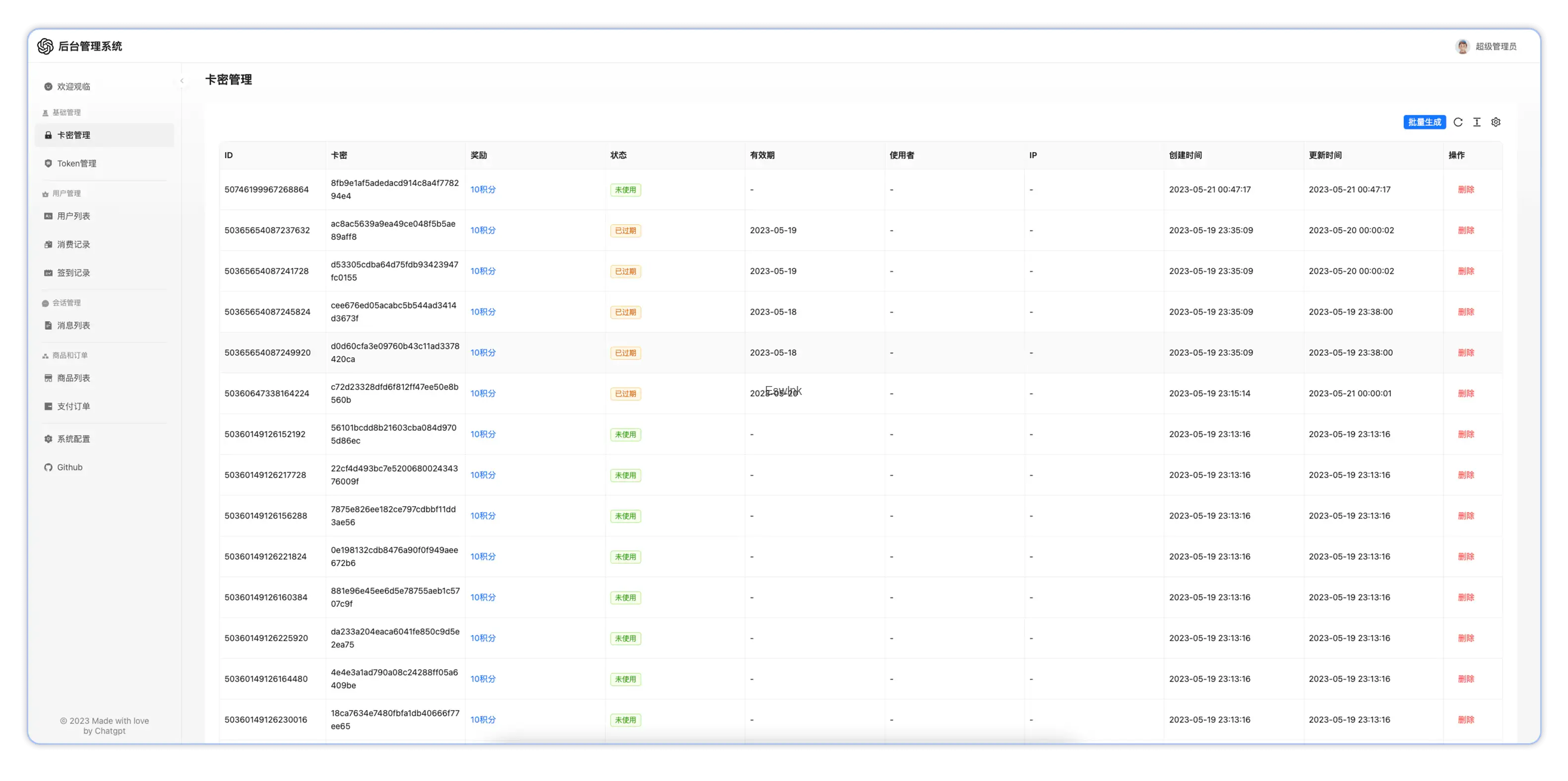Collapse the sidebar with the chevron arrow
Screen dimensions: 1568x781
tap(182, 80)
